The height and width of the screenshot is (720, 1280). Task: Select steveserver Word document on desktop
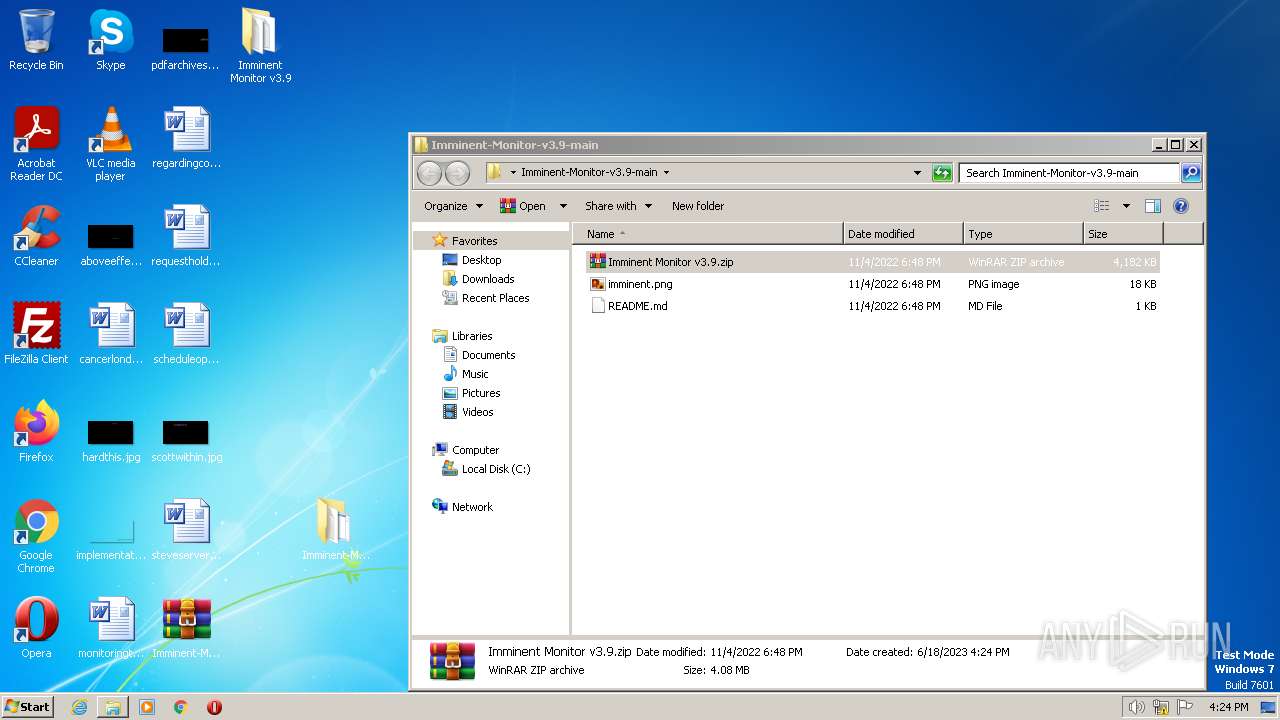[x=186, y=530]
